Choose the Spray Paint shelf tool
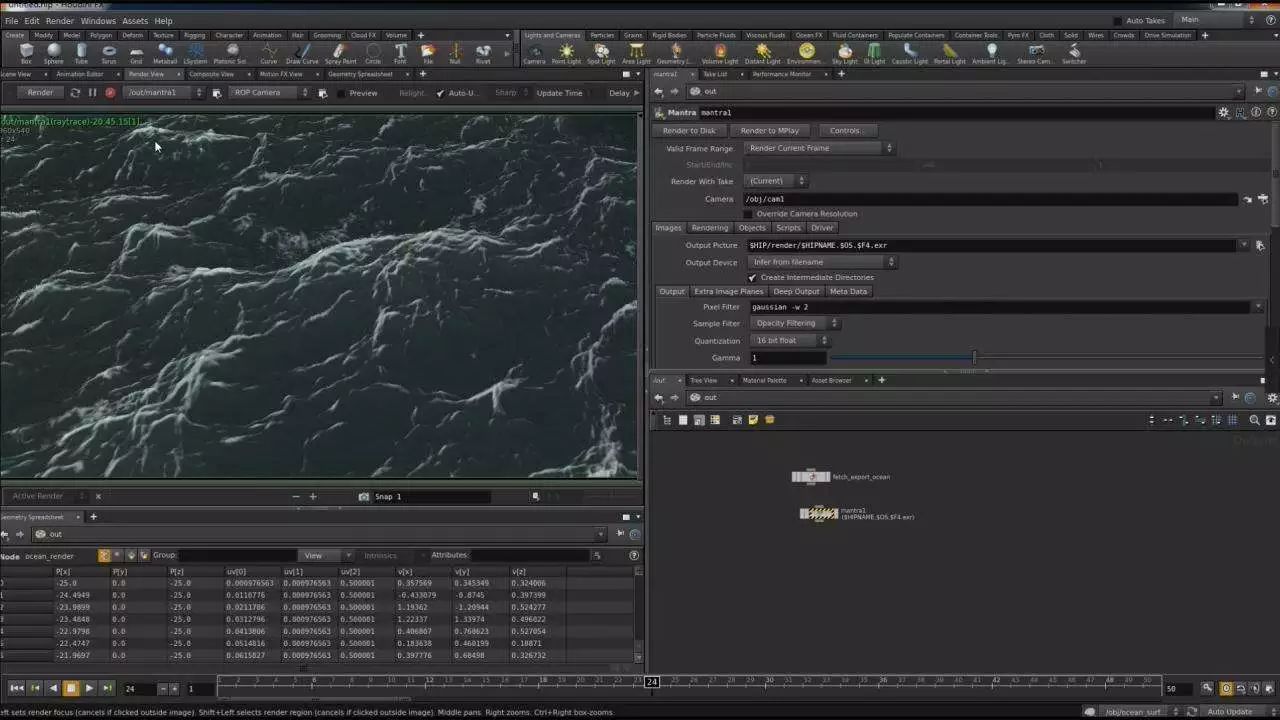The image size is (1280, 720). point(340,52)
